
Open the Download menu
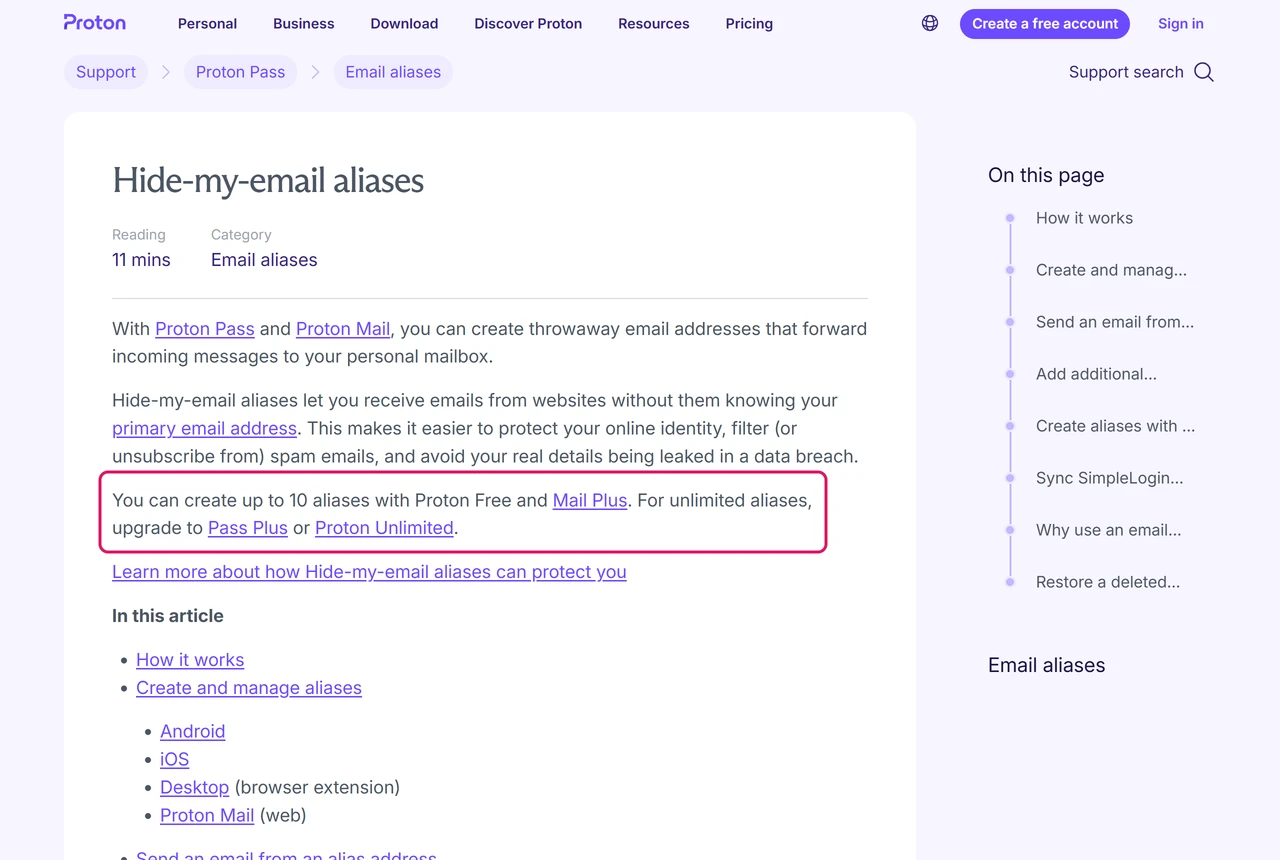tap(404, 24)
